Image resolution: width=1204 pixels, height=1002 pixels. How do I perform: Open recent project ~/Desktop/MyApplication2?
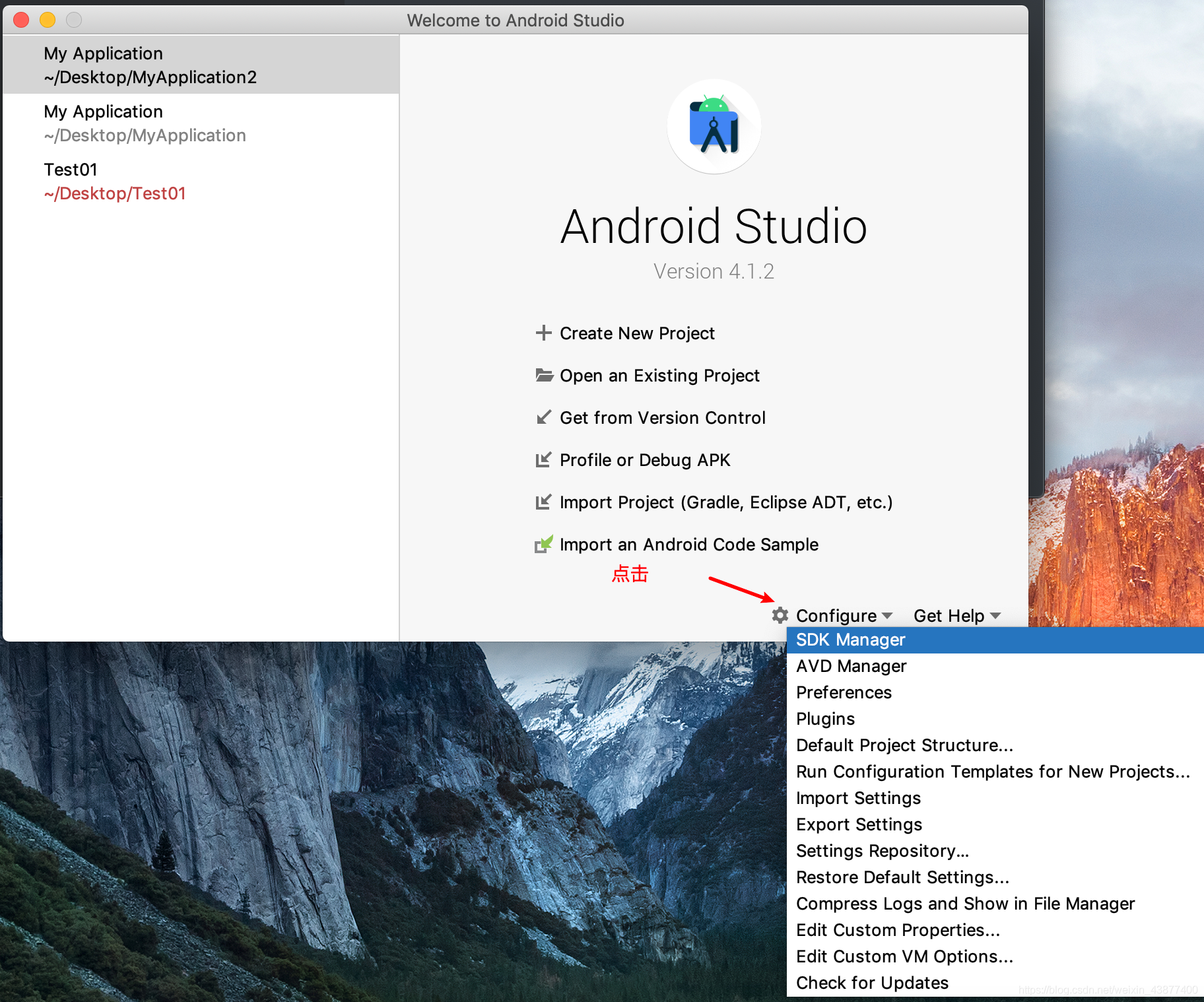click(201, 65)
